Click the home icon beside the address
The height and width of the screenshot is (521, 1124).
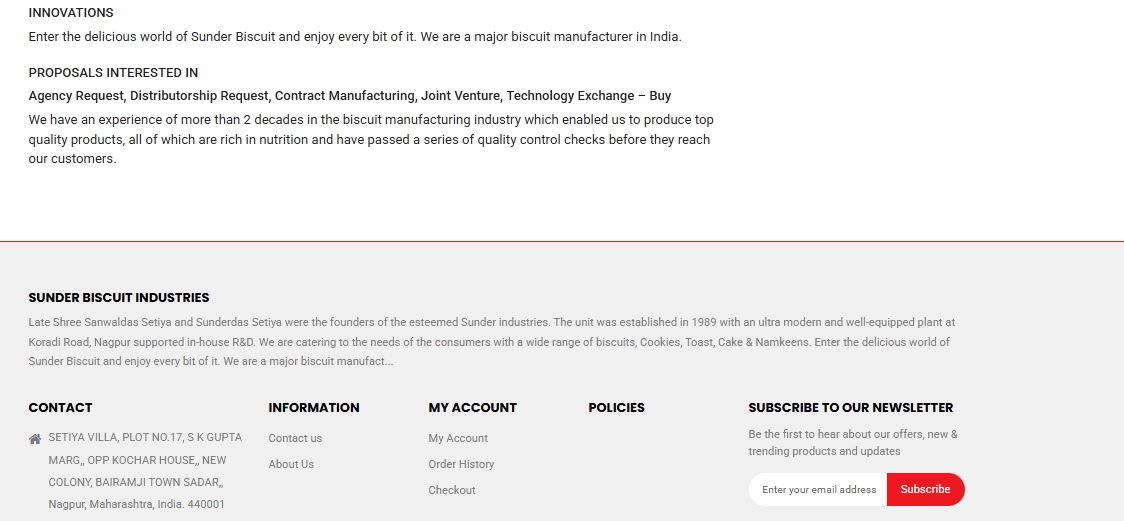tap(34, 439)
